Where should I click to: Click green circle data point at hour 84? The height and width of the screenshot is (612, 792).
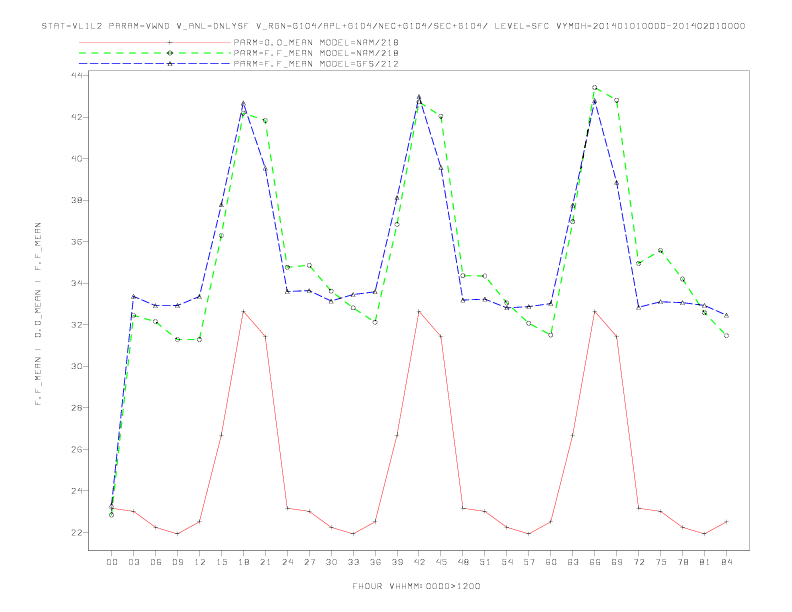pyautogui.click(x=726, y=335)
